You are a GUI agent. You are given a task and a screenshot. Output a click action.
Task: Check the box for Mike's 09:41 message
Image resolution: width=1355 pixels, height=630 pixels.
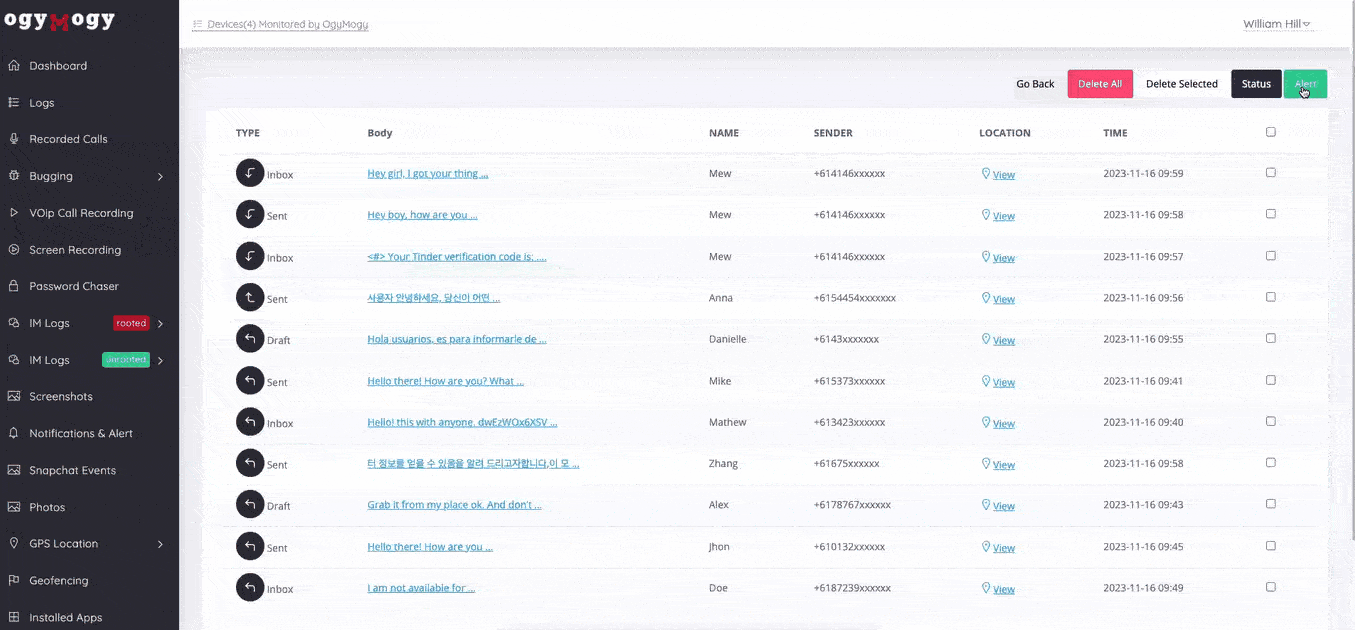point(1271,380)
